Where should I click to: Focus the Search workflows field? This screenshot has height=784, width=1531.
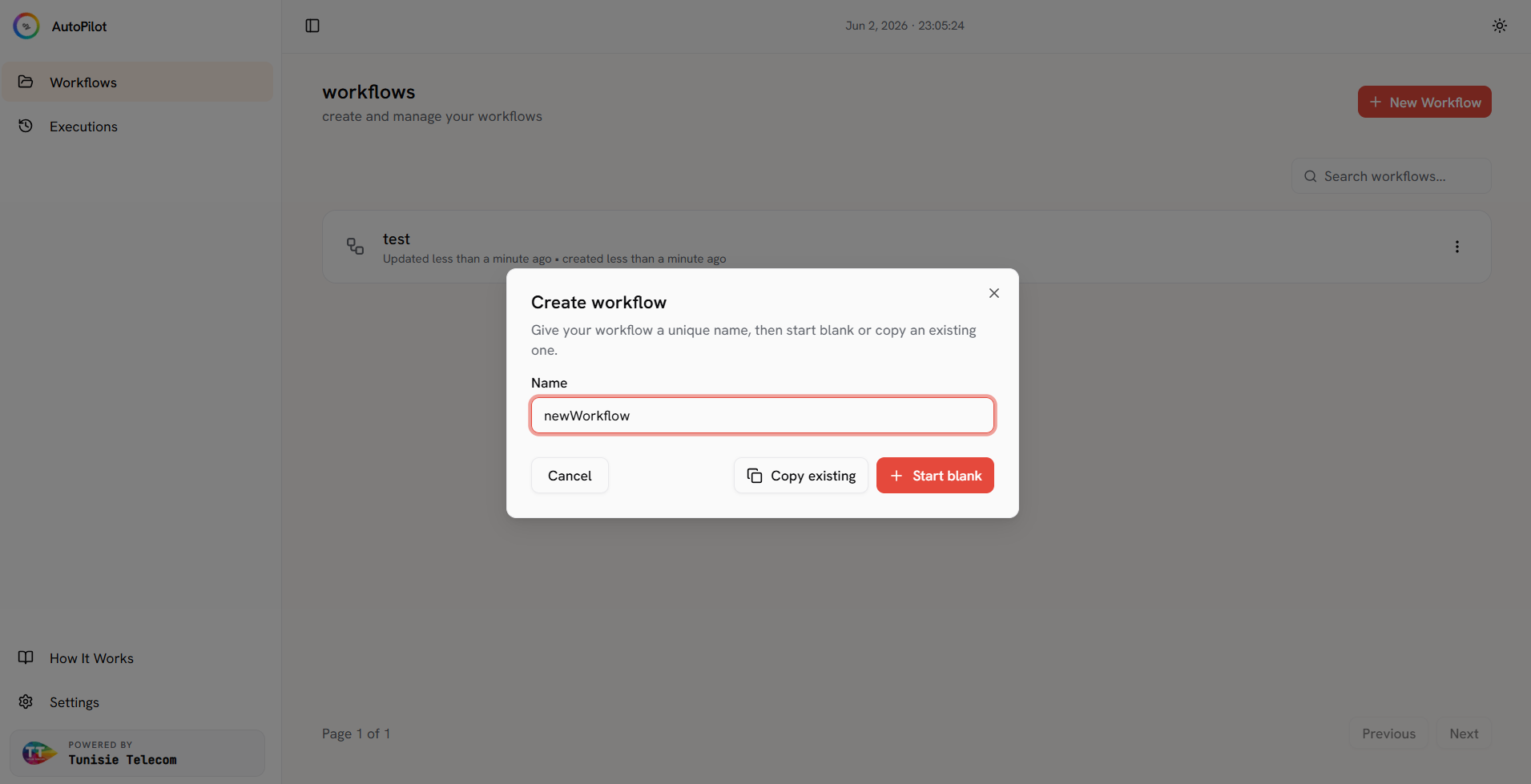pyautogui.click(x=1391, y=176)
